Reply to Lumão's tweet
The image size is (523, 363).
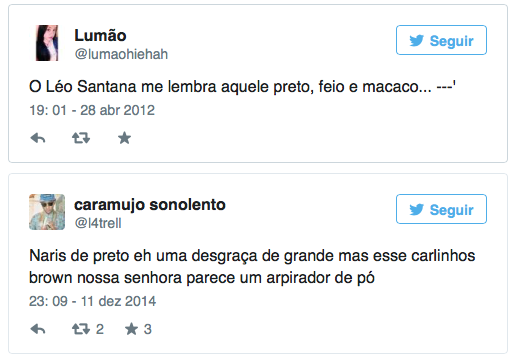click(38, 138)
